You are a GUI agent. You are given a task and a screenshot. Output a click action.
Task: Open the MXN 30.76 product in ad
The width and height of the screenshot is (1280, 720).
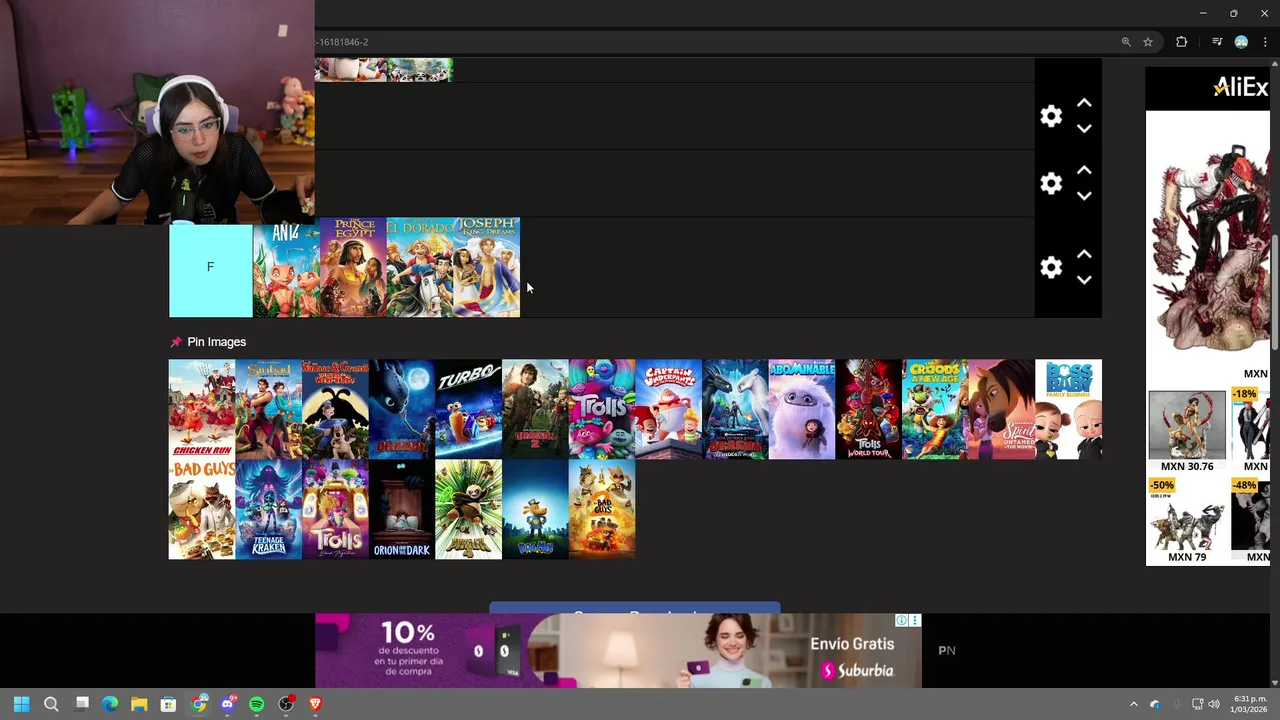click(x=1187, y=431)
